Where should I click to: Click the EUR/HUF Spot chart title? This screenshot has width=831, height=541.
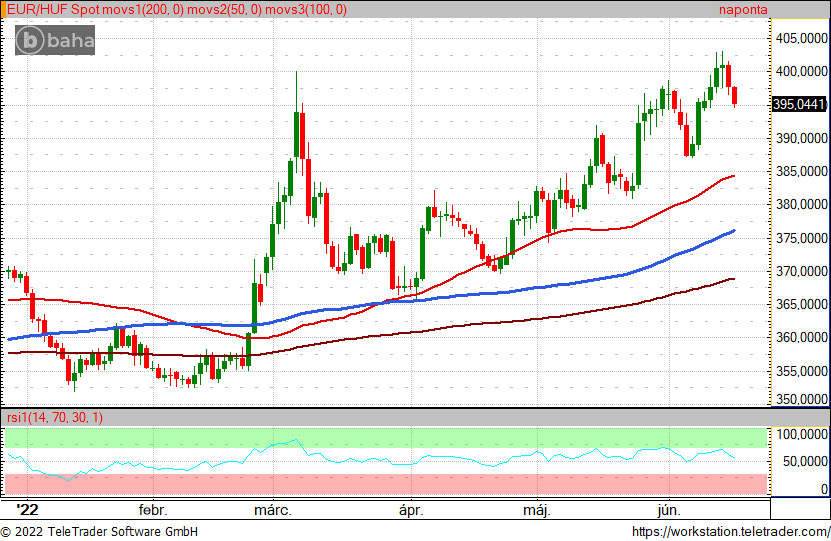pos(51,10)
